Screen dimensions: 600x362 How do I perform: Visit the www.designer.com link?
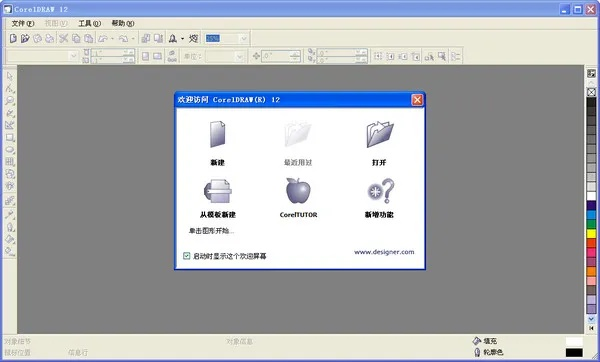(384, 252)
